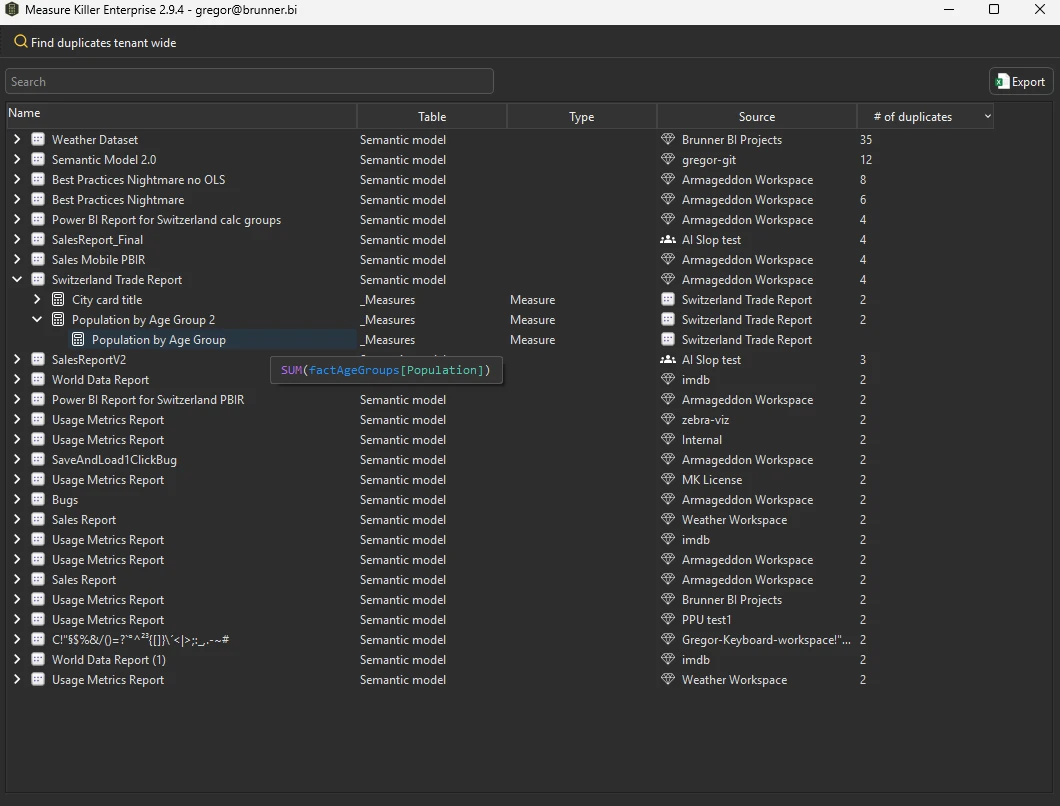The width and height of the screenshot is (1060, 806).
Task: Click the people icon beside AI Slop test, SalesReport_Final row
Action: 668,239
